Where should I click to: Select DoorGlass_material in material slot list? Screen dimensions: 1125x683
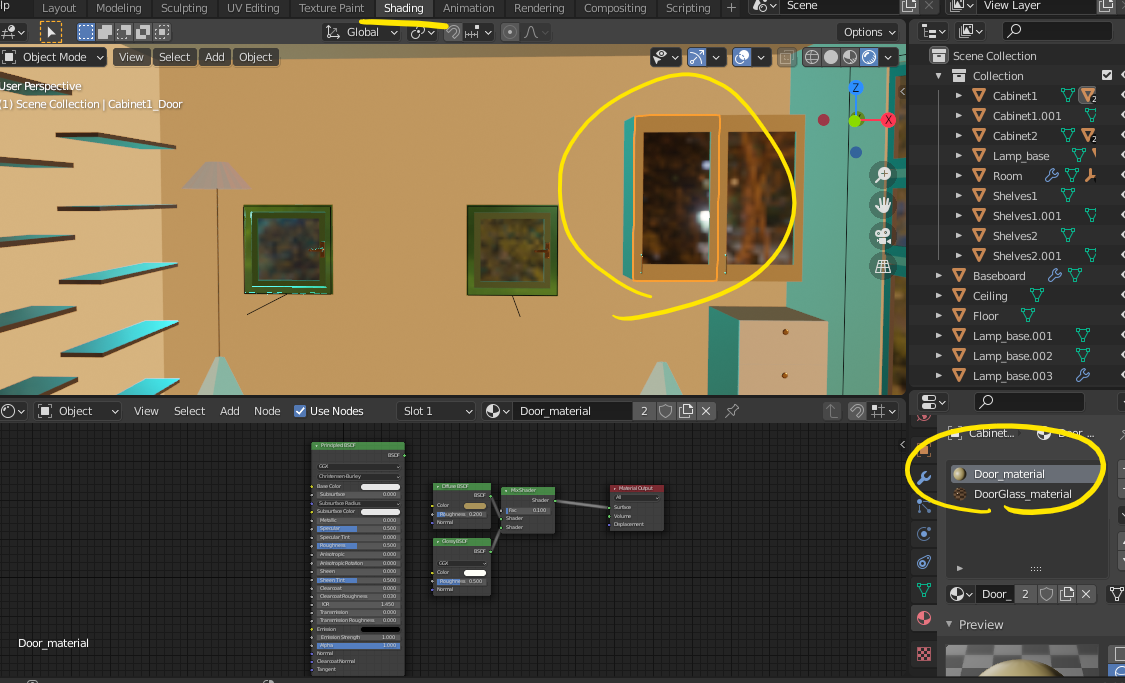click(1025, 494)
